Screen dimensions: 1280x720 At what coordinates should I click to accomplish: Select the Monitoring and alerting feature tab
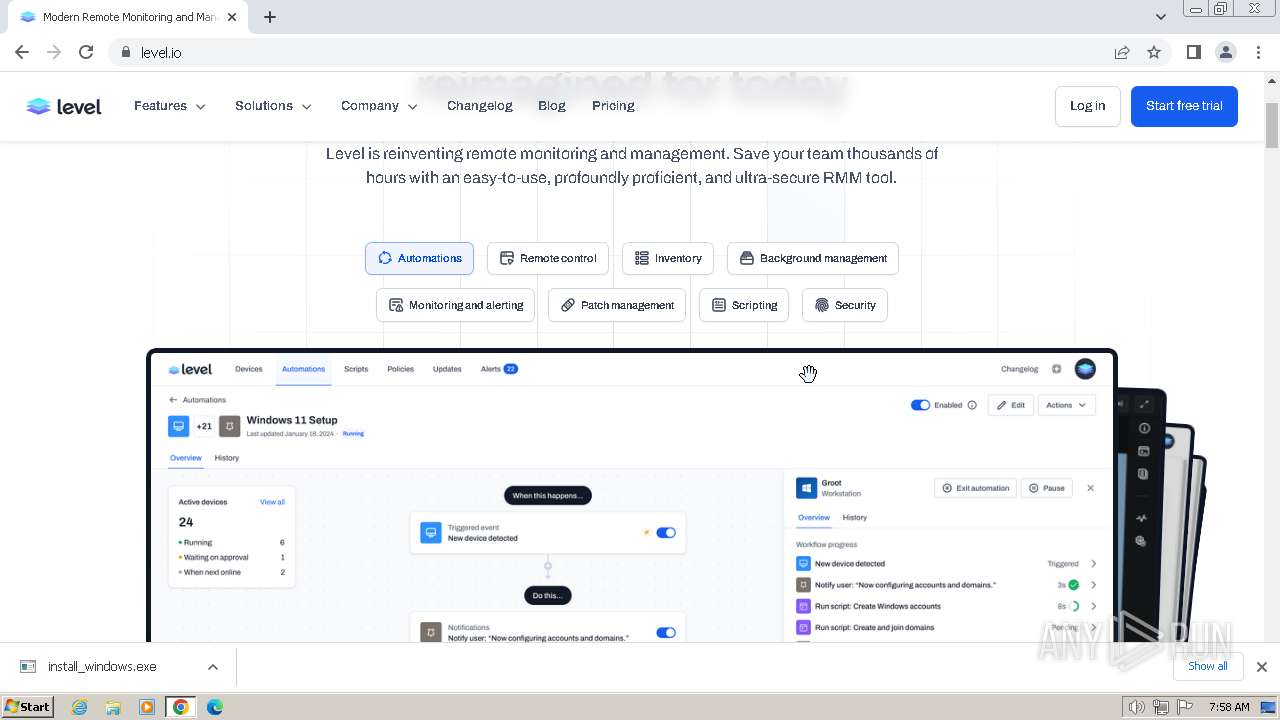point(456,305)
